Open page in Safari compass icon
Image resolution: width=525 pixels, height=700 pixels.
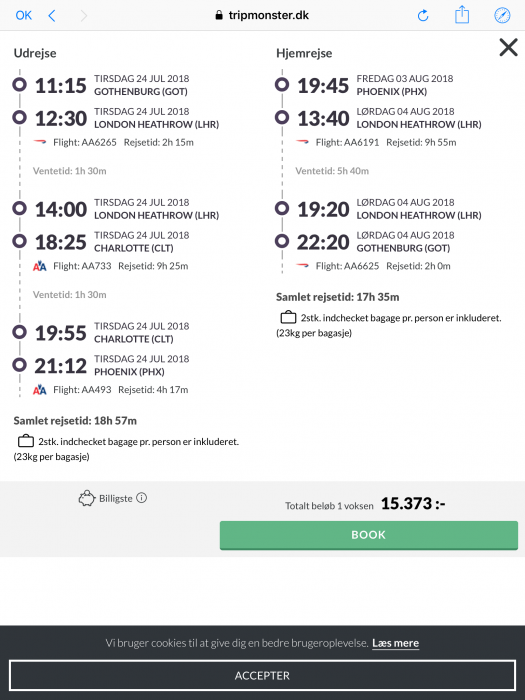[502, 16]
